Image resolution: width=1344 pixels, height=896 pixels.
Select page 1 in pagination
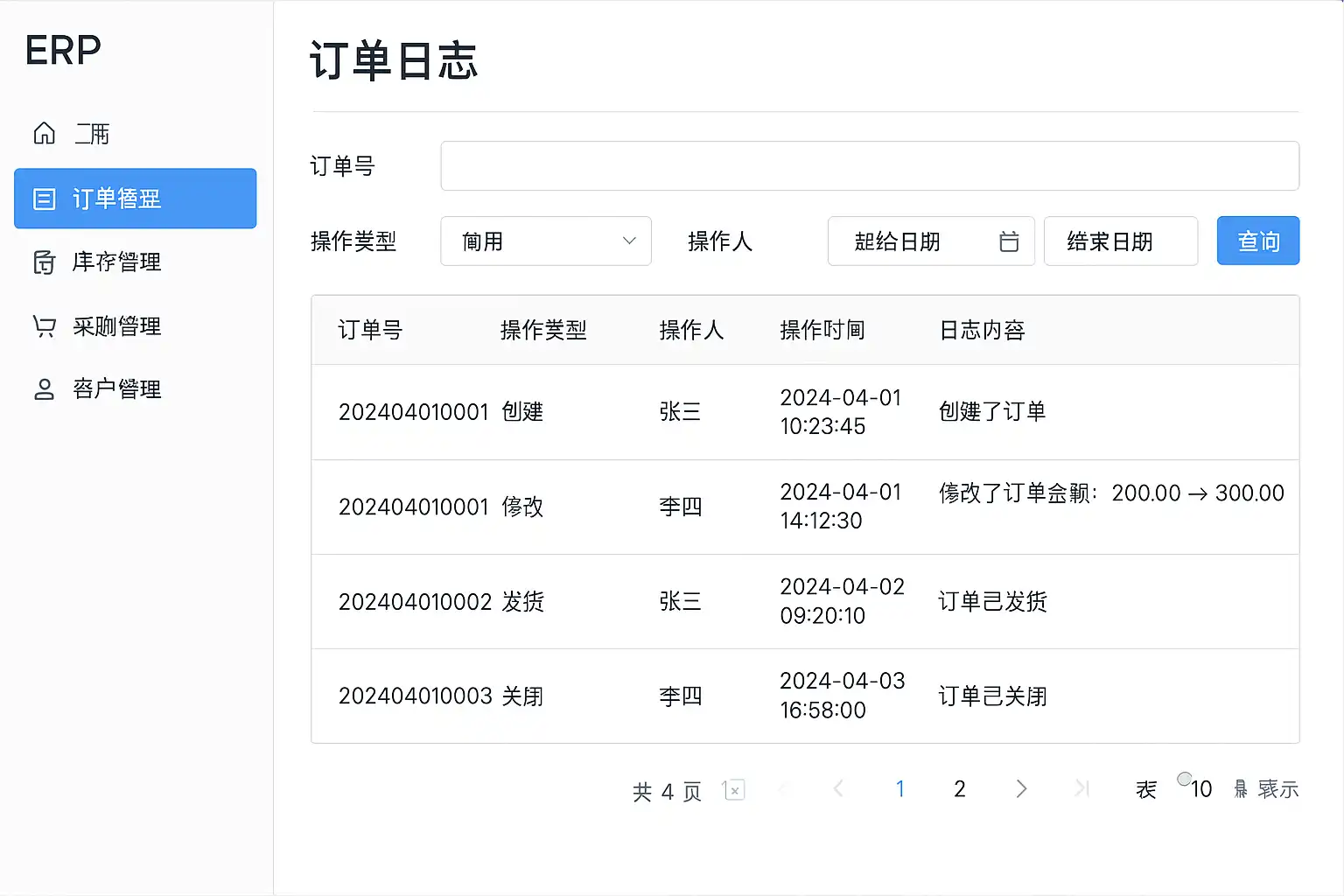click(899, 789)
